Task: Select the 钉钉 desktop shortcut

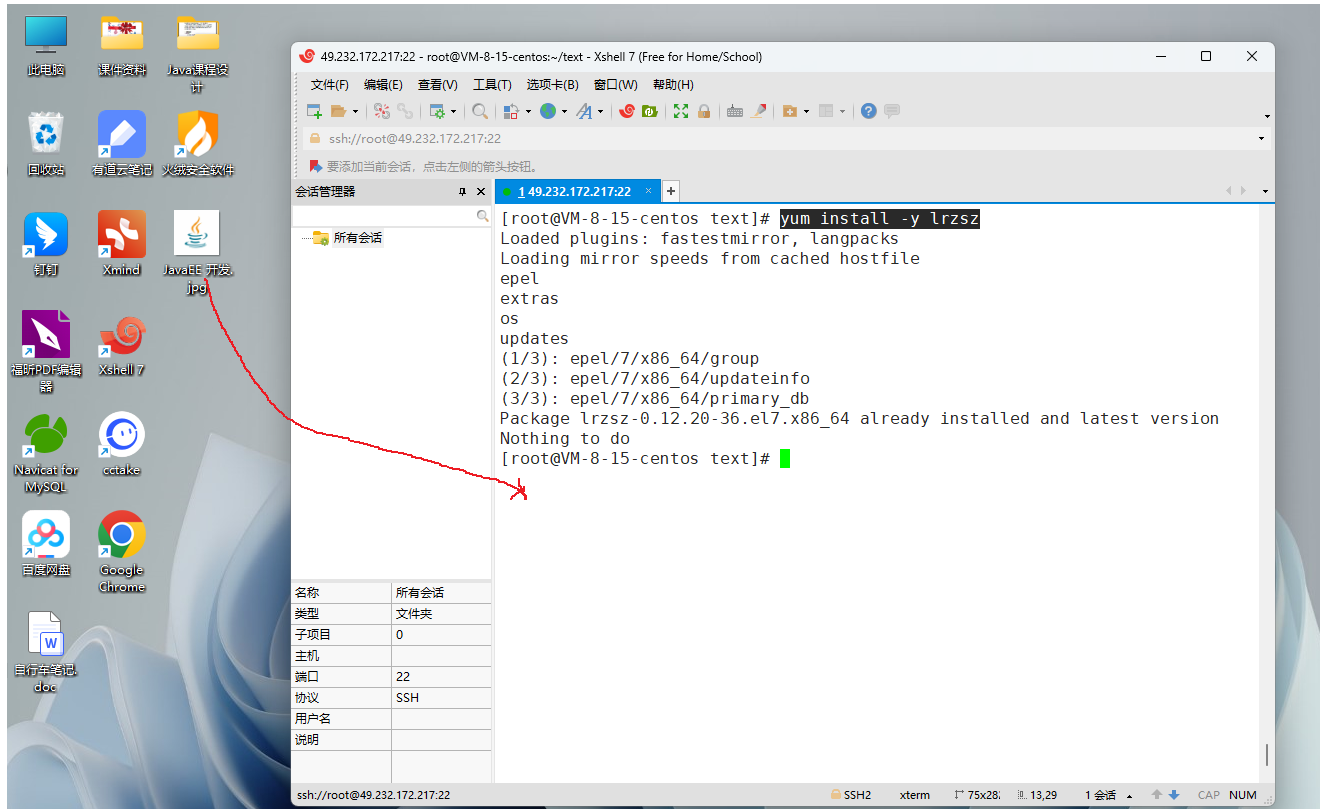Action: 46,244
